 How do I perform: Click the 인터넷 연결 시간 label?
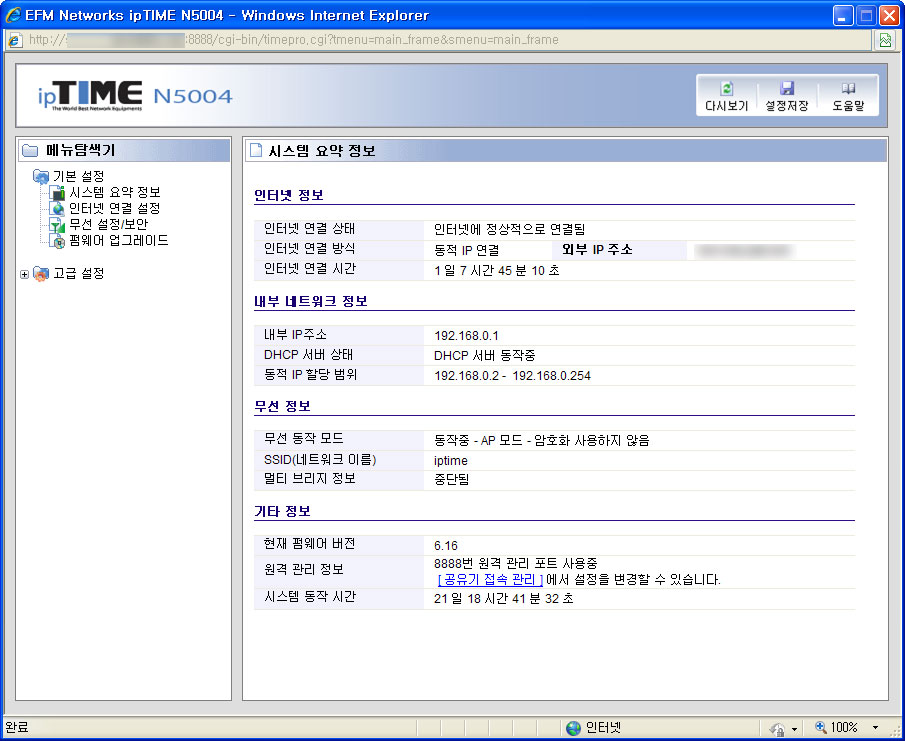pos(310,269)
